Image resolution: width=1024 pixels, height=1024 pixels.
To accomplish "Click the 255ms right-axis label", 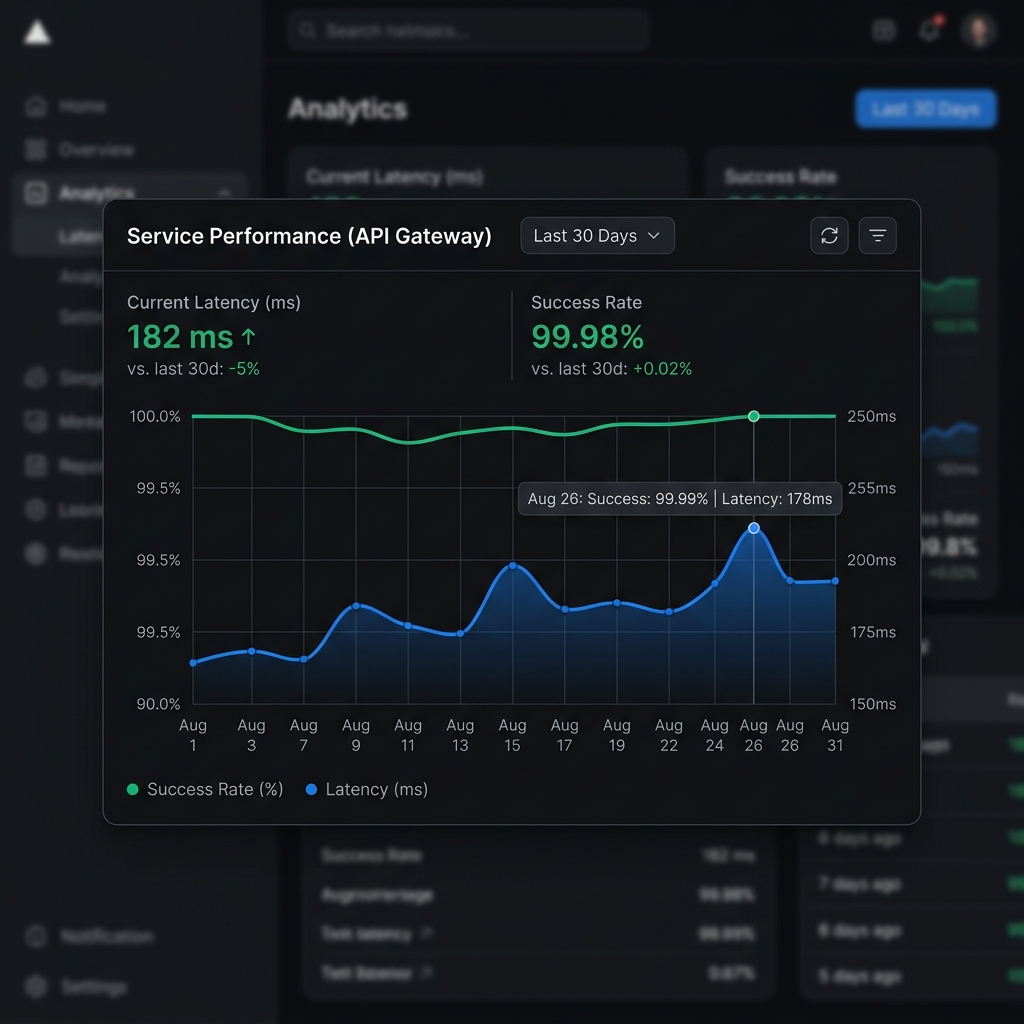I will (871, 488).
